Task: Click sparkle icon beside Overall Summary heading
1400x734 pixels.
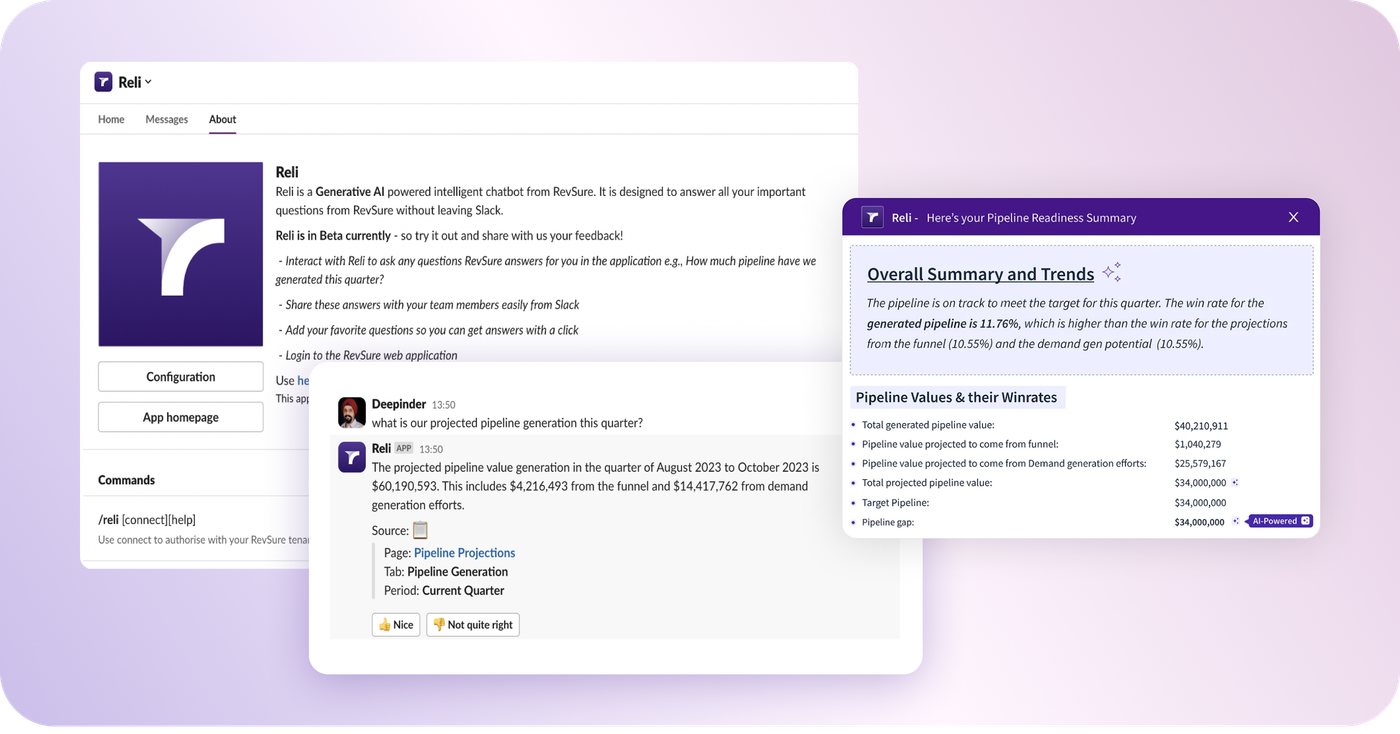Action: click(1111, 272)
